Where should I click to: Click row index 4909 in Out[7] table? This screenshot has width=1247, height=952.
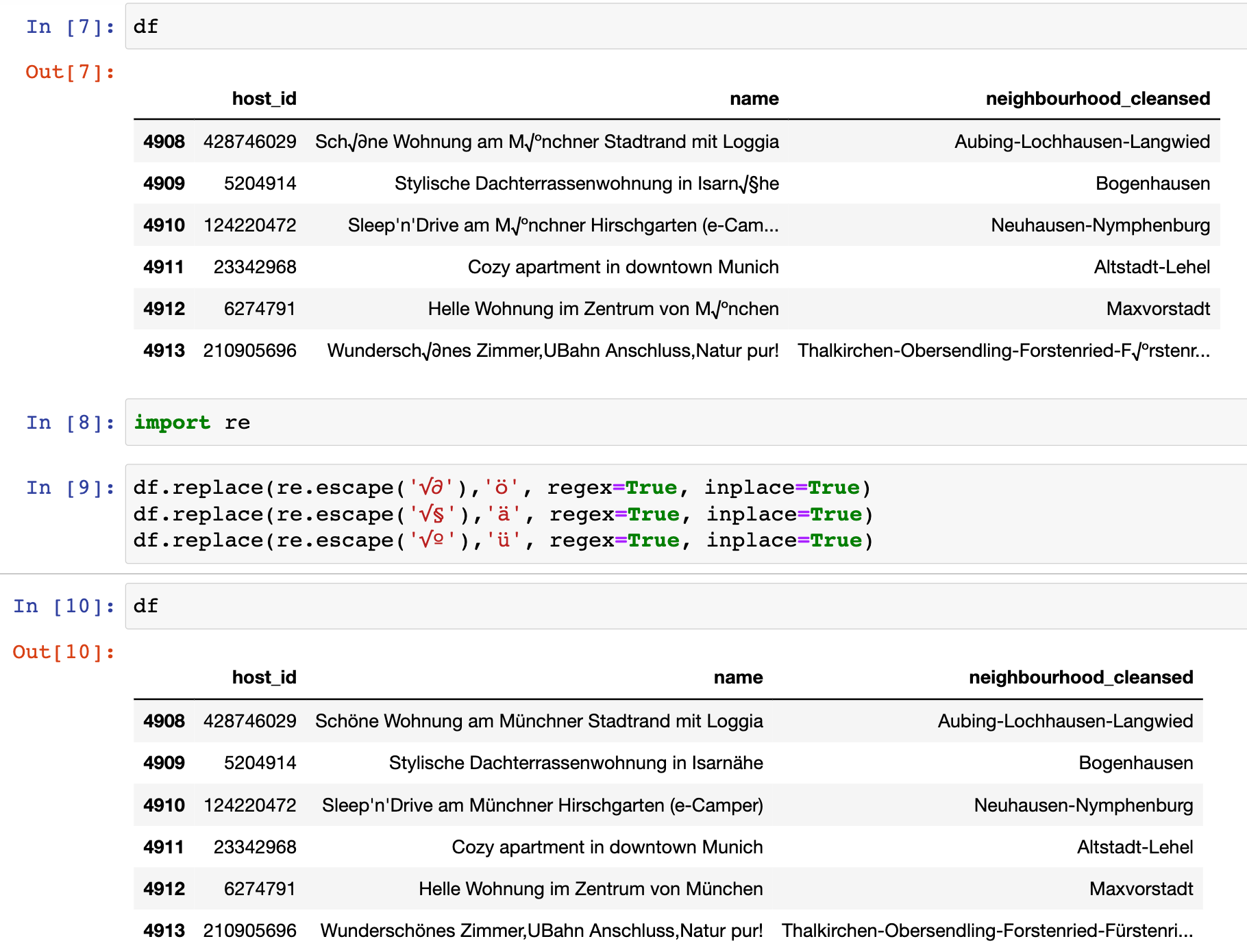(x=164, y=184)
